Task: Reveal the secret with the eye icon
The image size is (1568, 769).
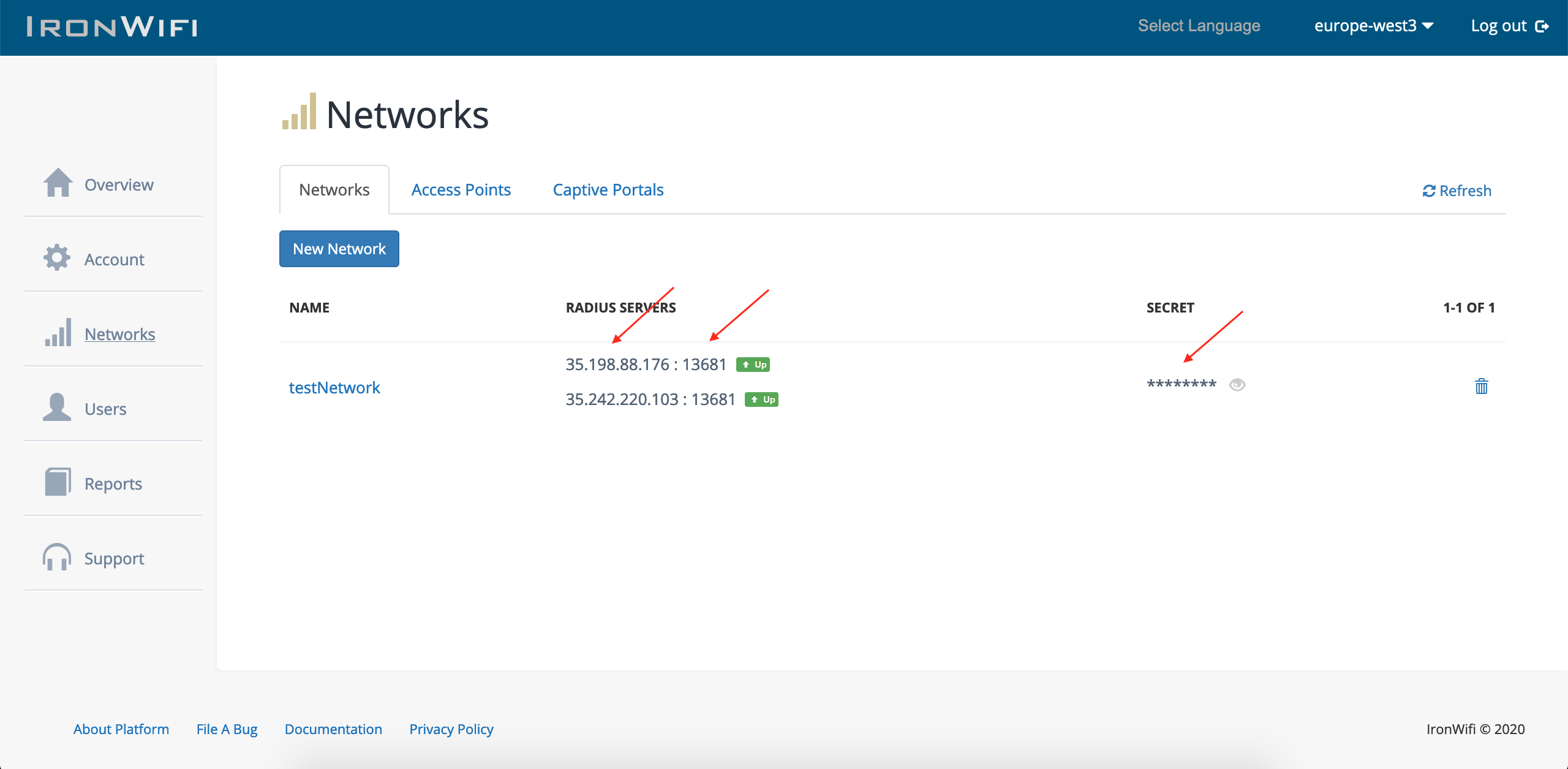Action: pos(1237,385)
